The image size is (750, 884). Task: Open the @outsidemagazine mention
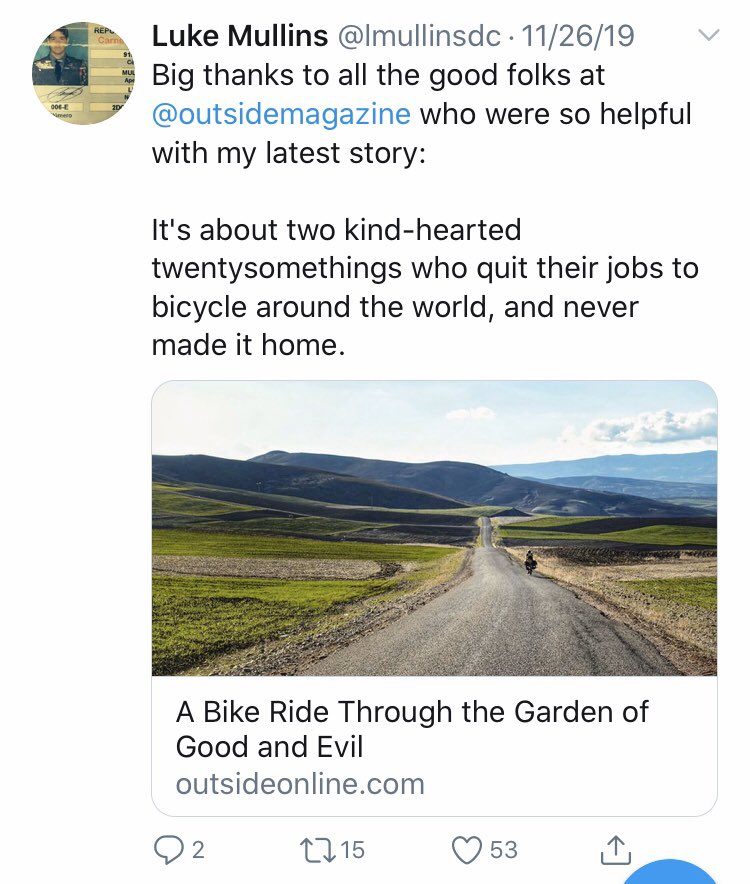(x=281, y=114)
